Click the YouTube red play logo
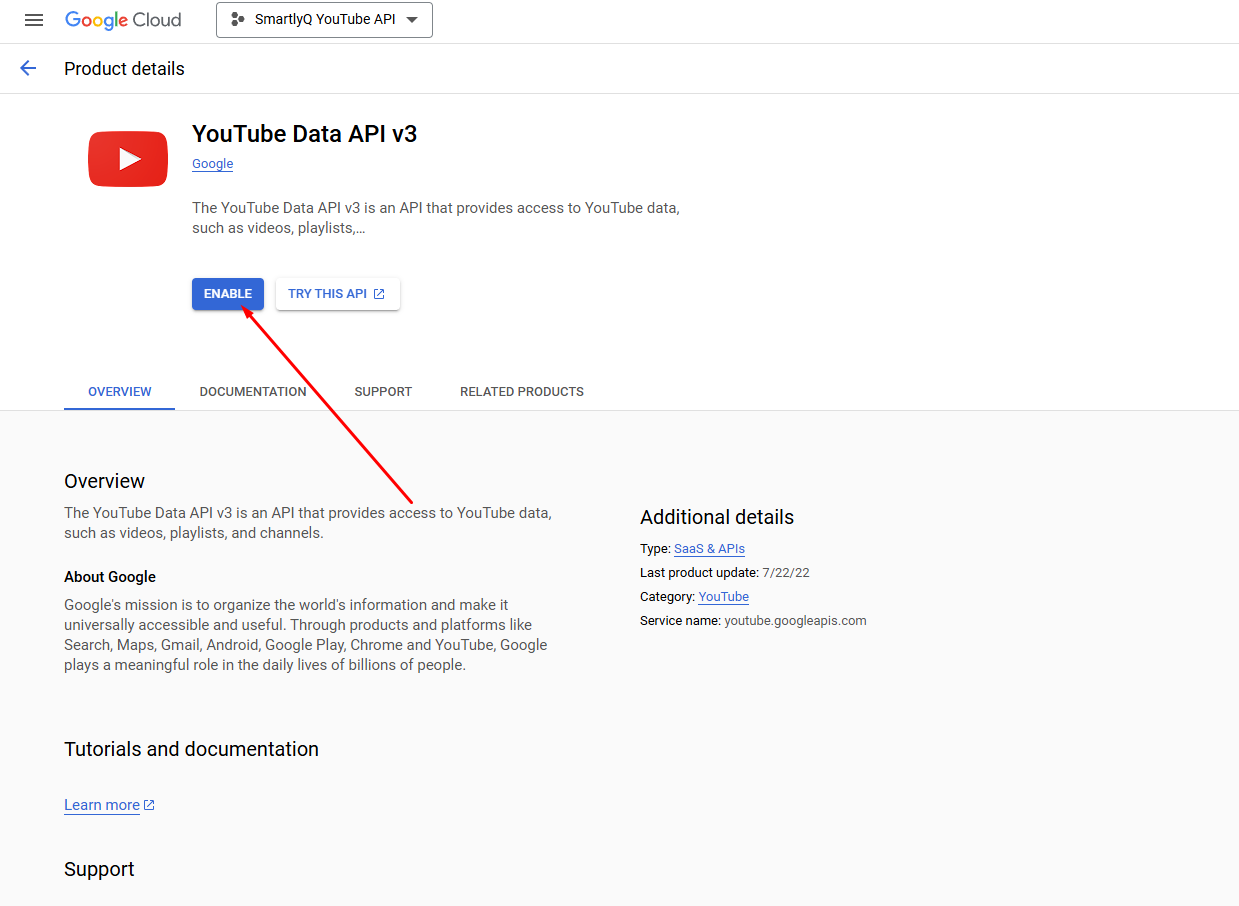 pos(128,159)
